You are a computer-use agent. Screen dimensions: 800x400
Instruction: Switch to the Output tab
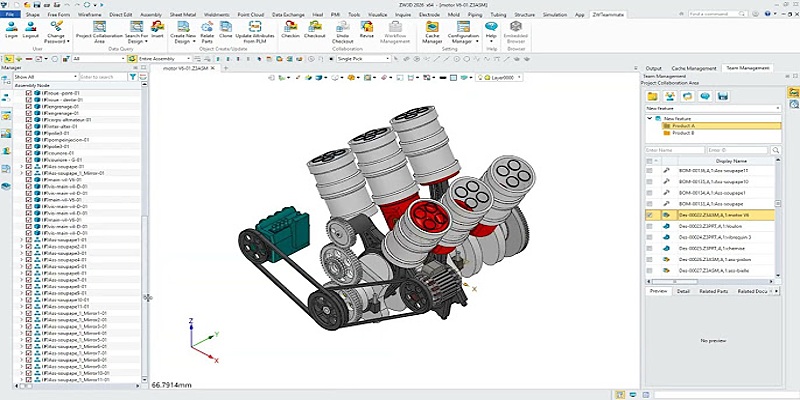click(653, 68)
